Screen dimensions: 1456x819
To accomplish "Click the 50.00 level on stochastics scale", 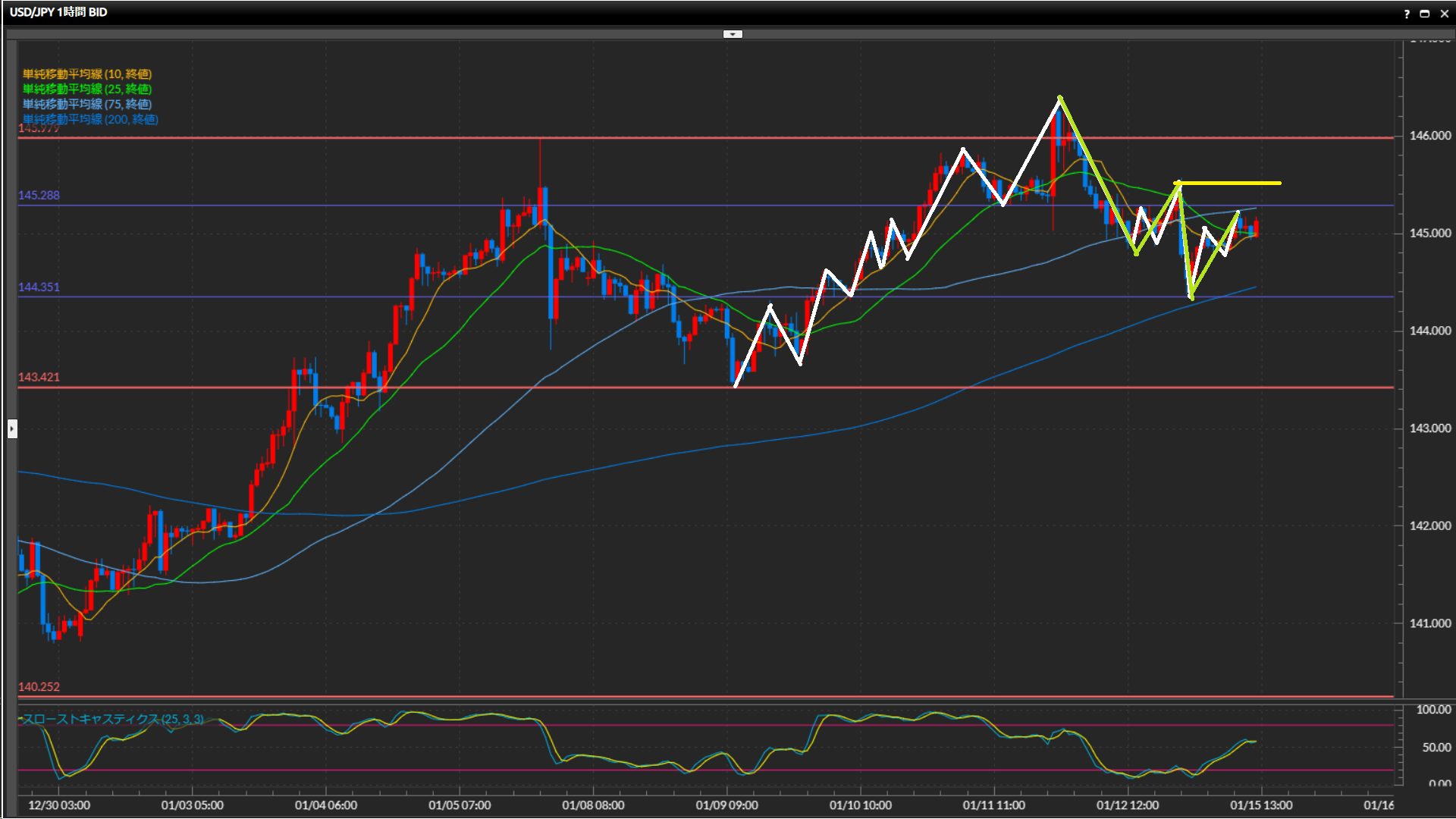I will tap(1436, 748).
